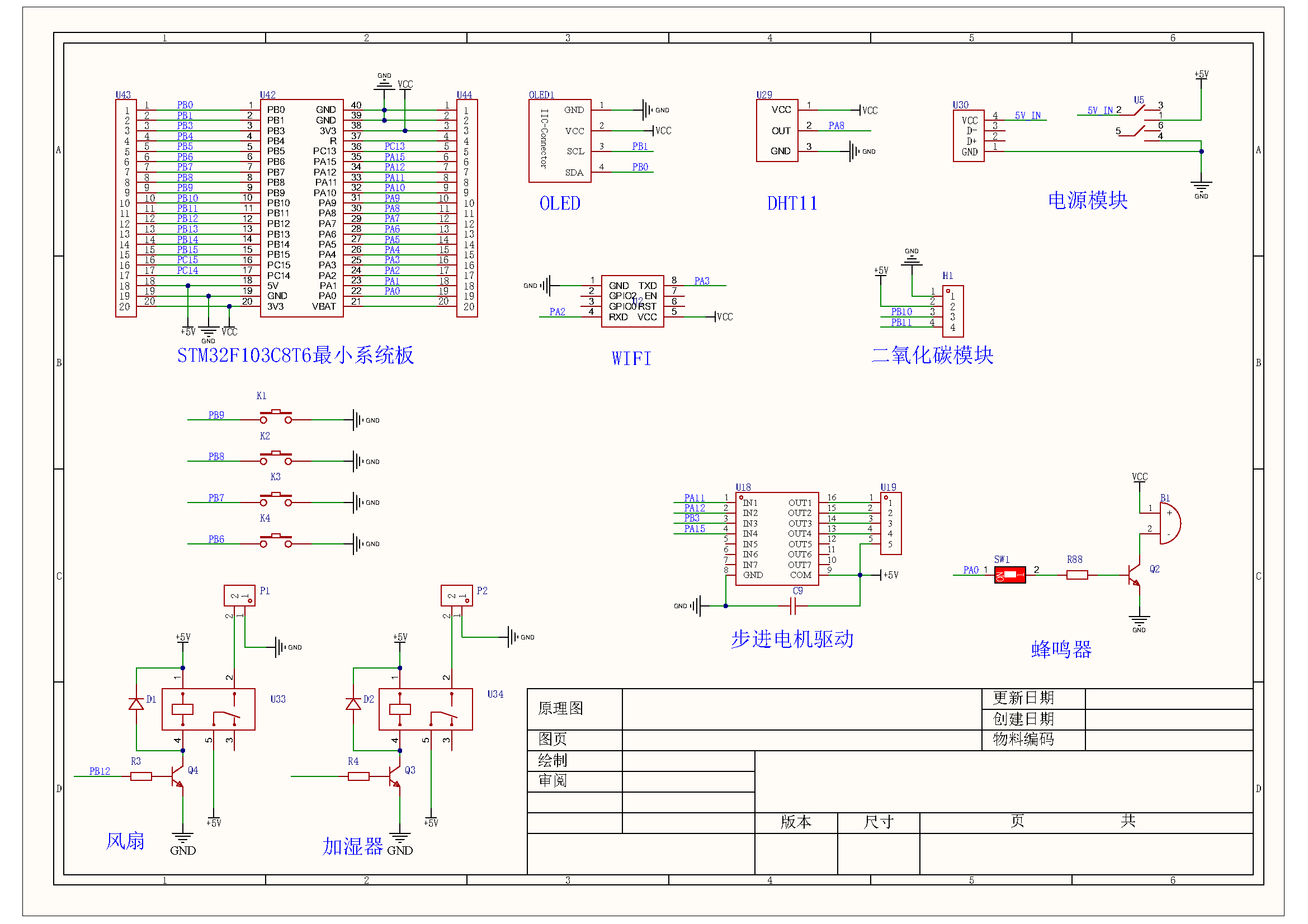Click the PB9 net label beside K1
Screen dimensions: 1308x924
(216, 415)
